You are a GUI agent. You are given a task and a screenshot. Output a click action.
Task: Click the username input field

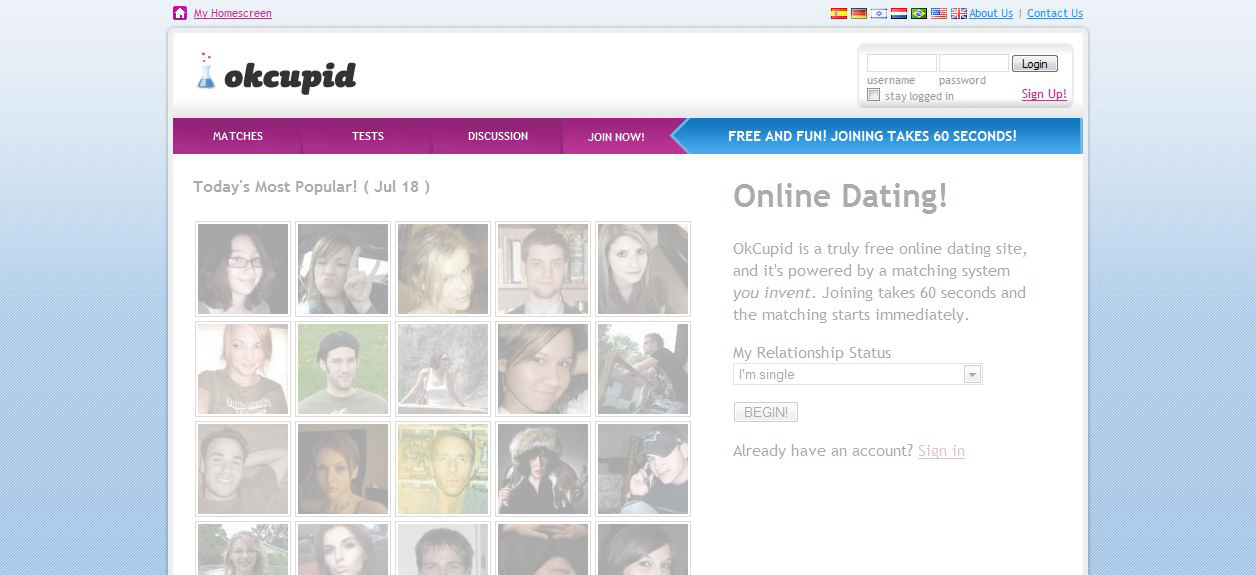click(902, 64)
